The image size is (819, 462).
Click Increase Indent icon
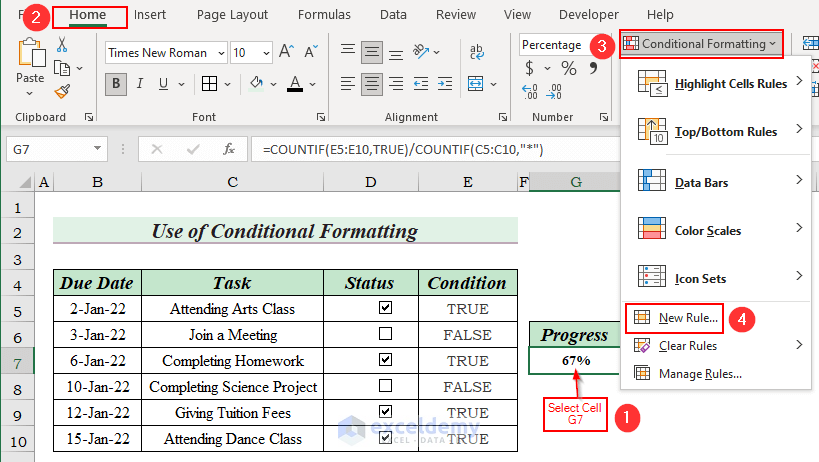[445, 84]
